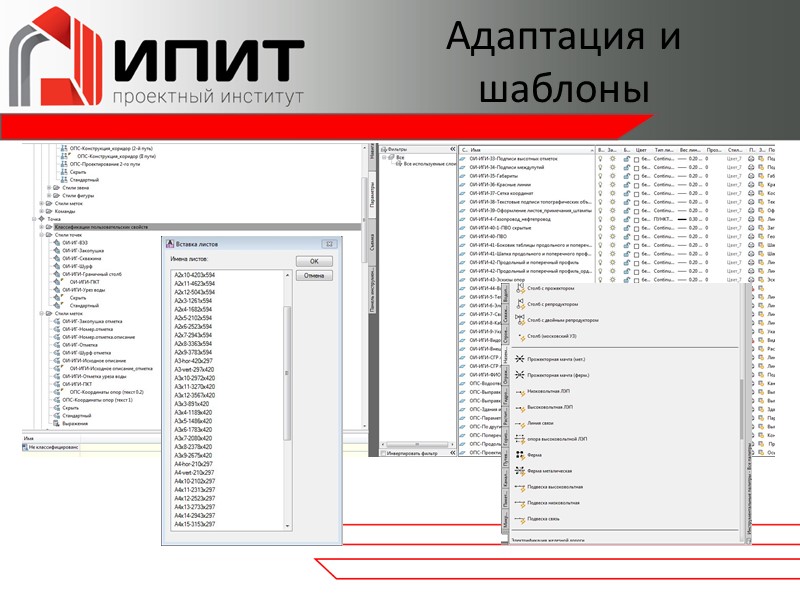
Task: Click color swatch of ОИ-ИГИ-4-Газопровод_нефтепровод layer
Action: coord(636,220)
